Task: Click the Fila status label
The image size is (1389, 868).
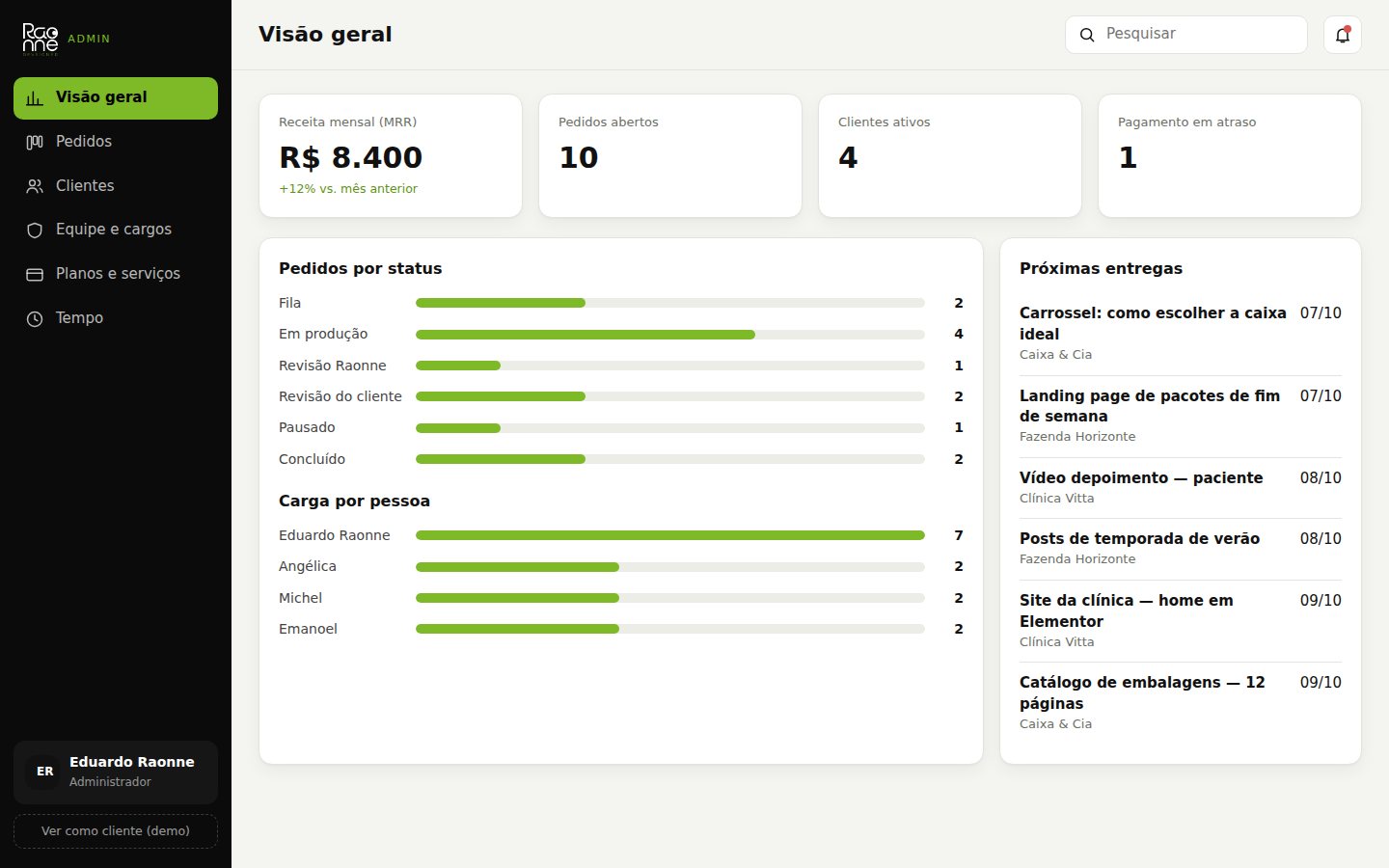Action: point(289,303)
